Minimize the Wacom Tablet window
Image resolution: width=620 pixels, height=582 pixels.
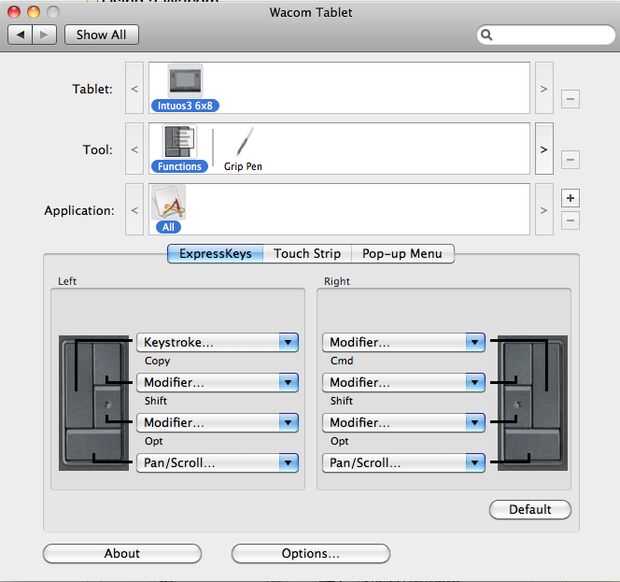(x=34, y=12)
